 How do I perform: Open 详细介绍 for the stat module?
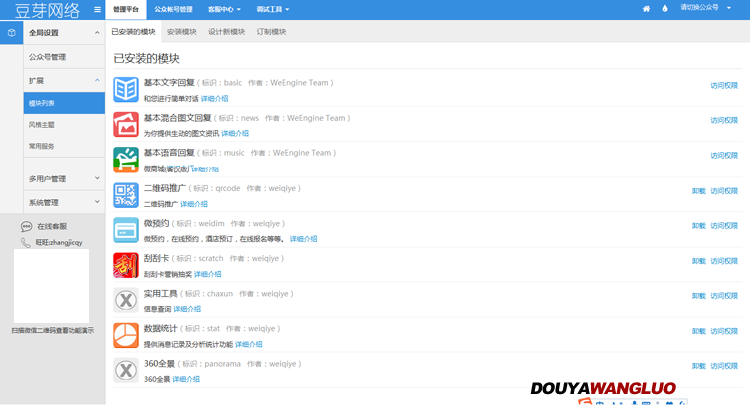[249, 344]
